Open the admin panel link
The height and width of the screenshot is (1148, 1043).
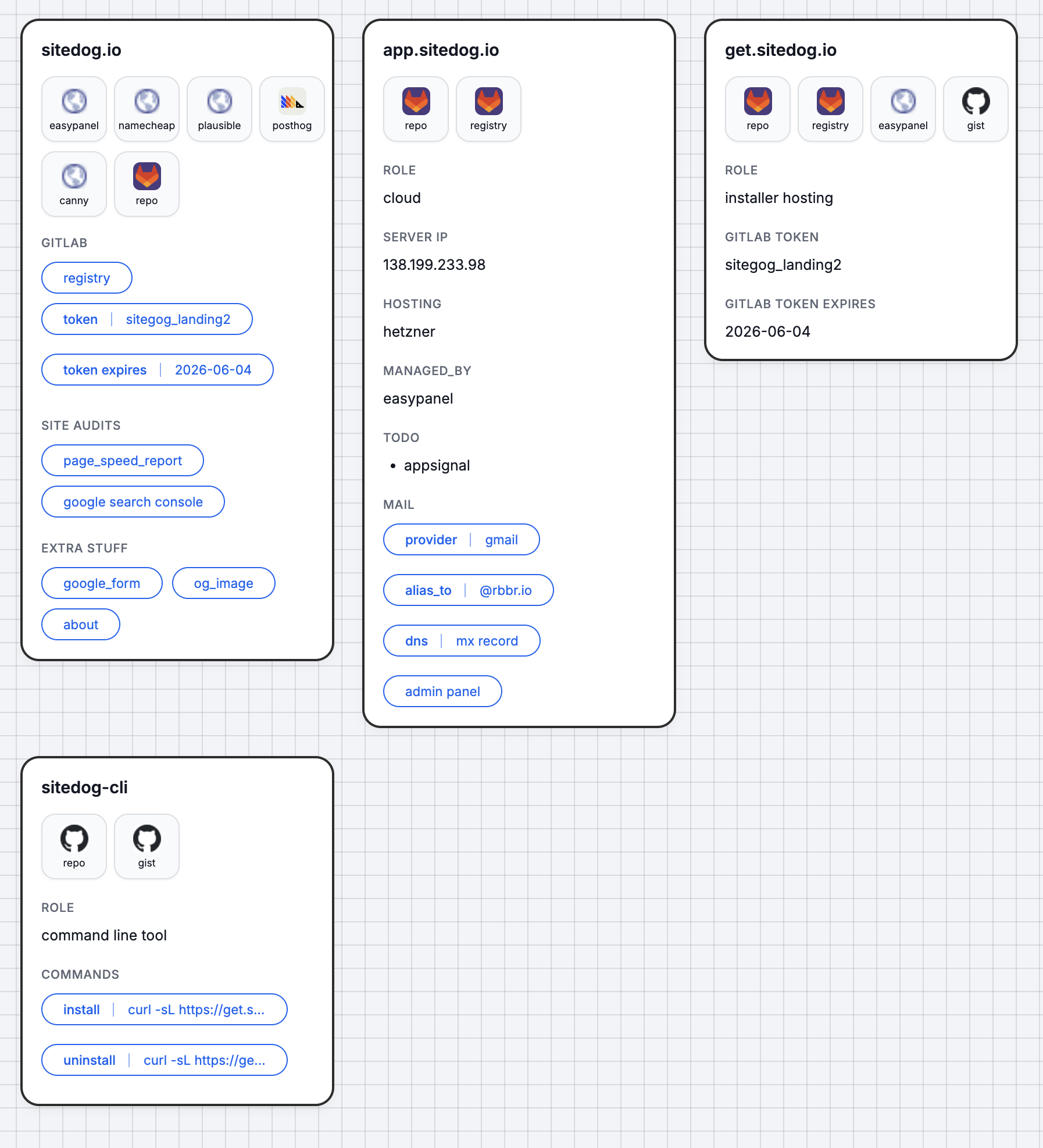point(442,691)
